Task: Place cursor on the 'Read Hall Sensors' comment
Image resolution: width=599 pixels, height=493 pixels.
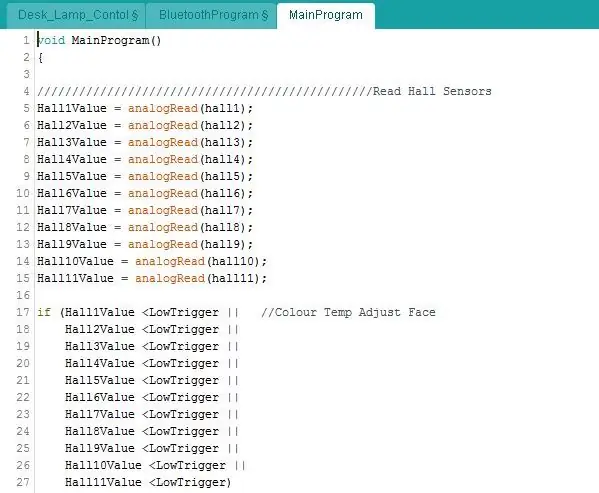Action: coord(432,91)
